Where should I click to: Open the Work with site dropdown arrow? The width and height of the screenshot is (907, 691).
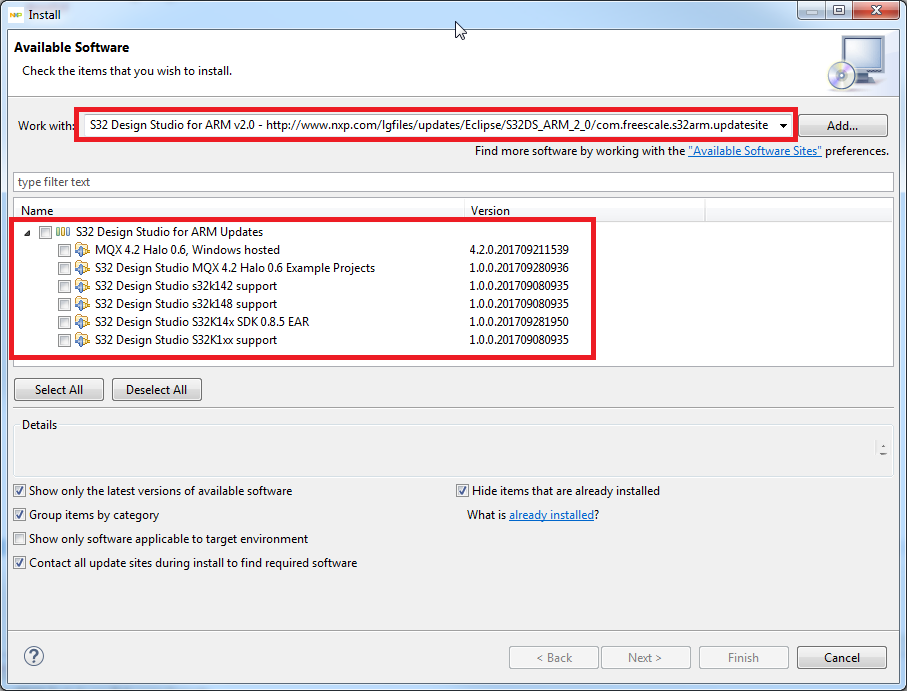pyautogui.click(x=783, y=125)
